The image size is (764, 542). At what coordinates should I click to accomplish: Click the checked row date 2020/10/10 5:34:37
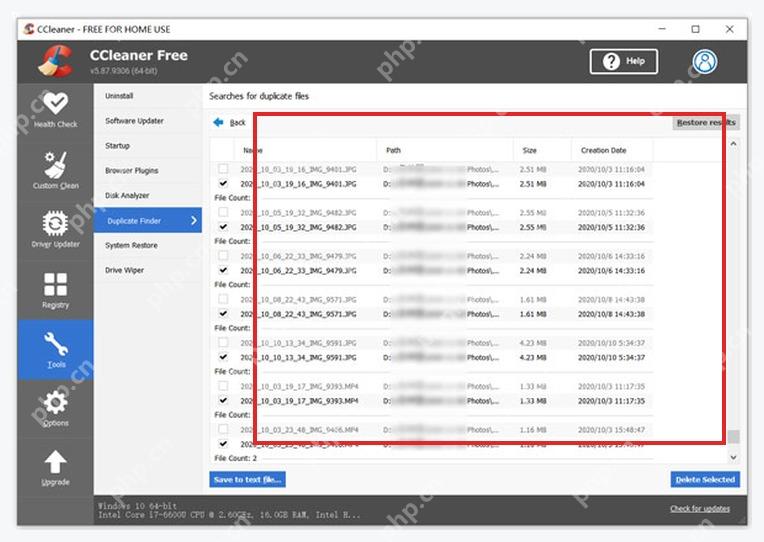611,357
